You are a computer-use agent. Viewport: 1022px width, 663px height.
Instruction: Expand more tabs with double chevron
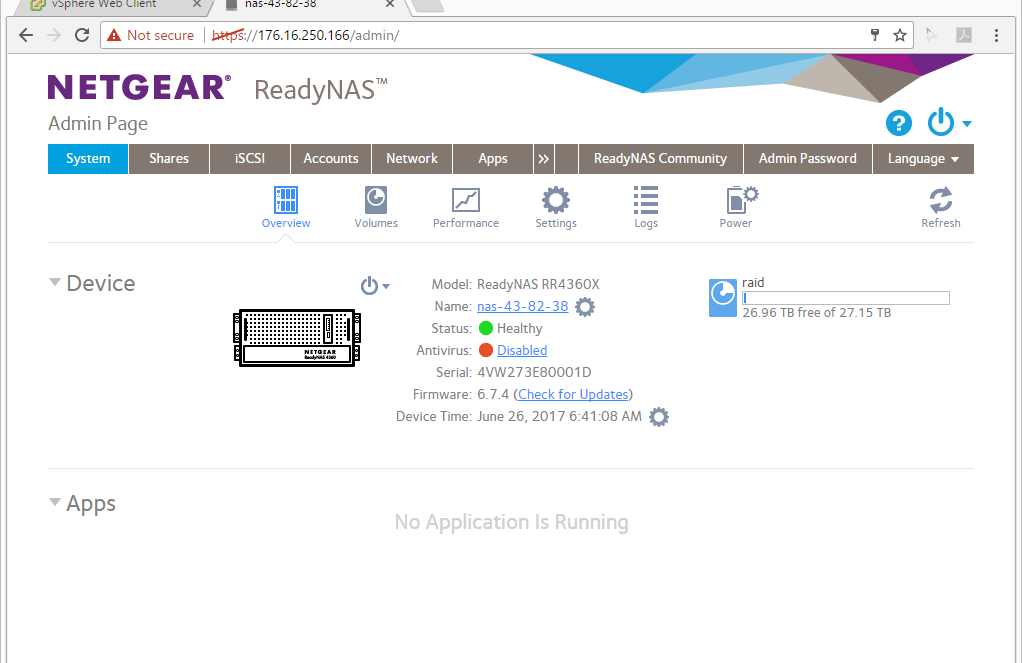tap(543, 159)
